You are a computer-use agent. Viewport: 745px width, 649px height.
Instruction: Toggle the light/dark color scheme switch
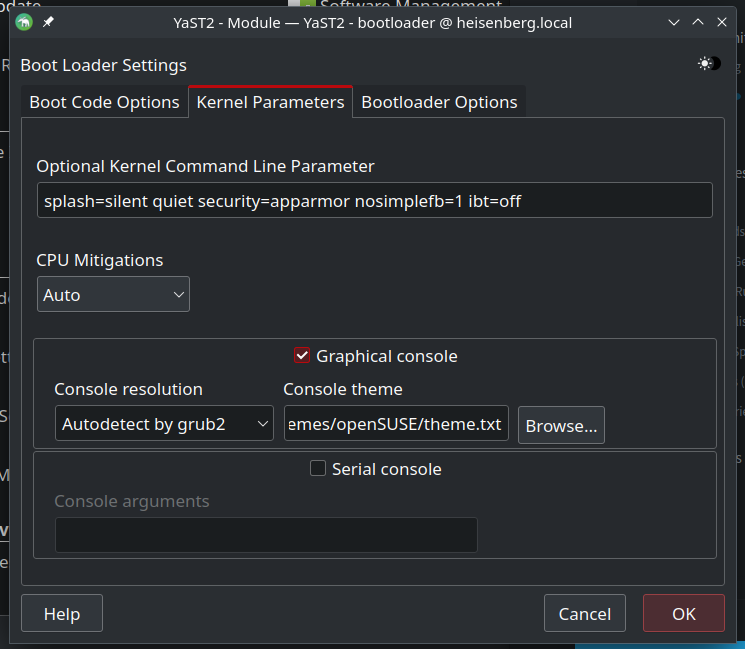click(709, 63)
